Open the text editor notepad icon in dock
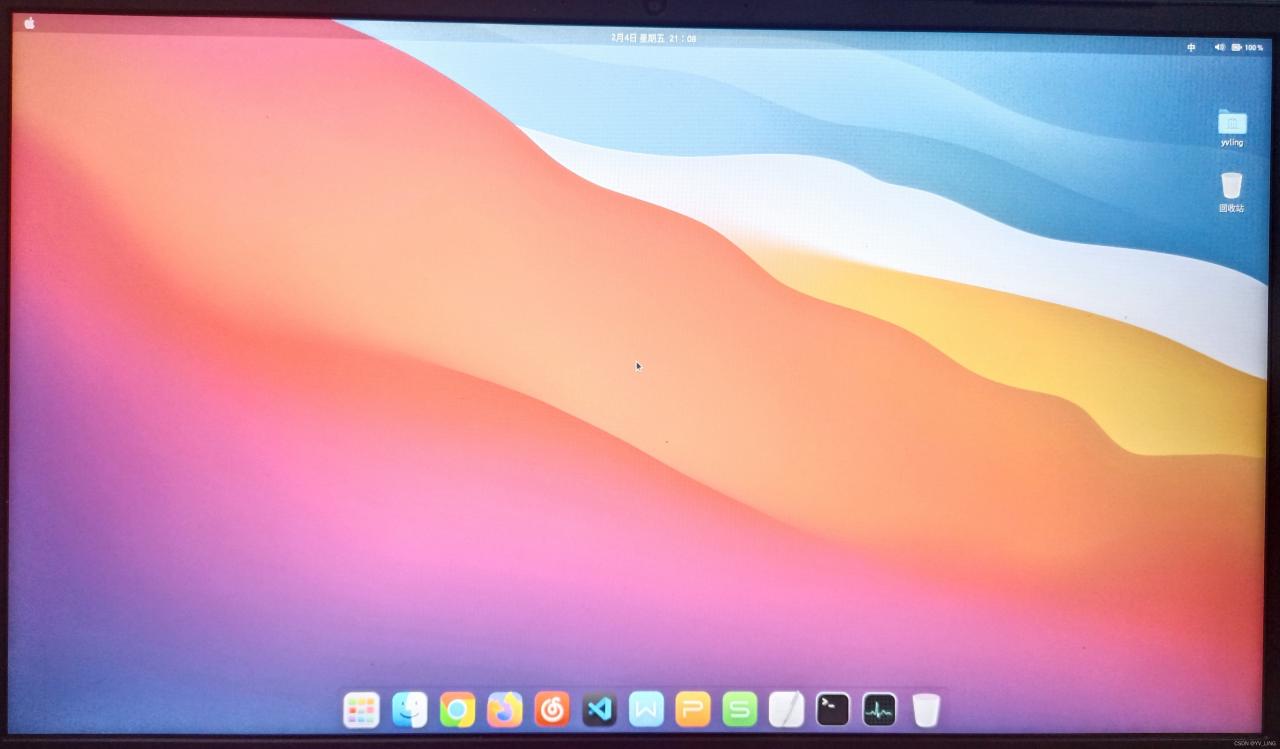This screenshot has height=749, width=1280. [x=786, y=710]
